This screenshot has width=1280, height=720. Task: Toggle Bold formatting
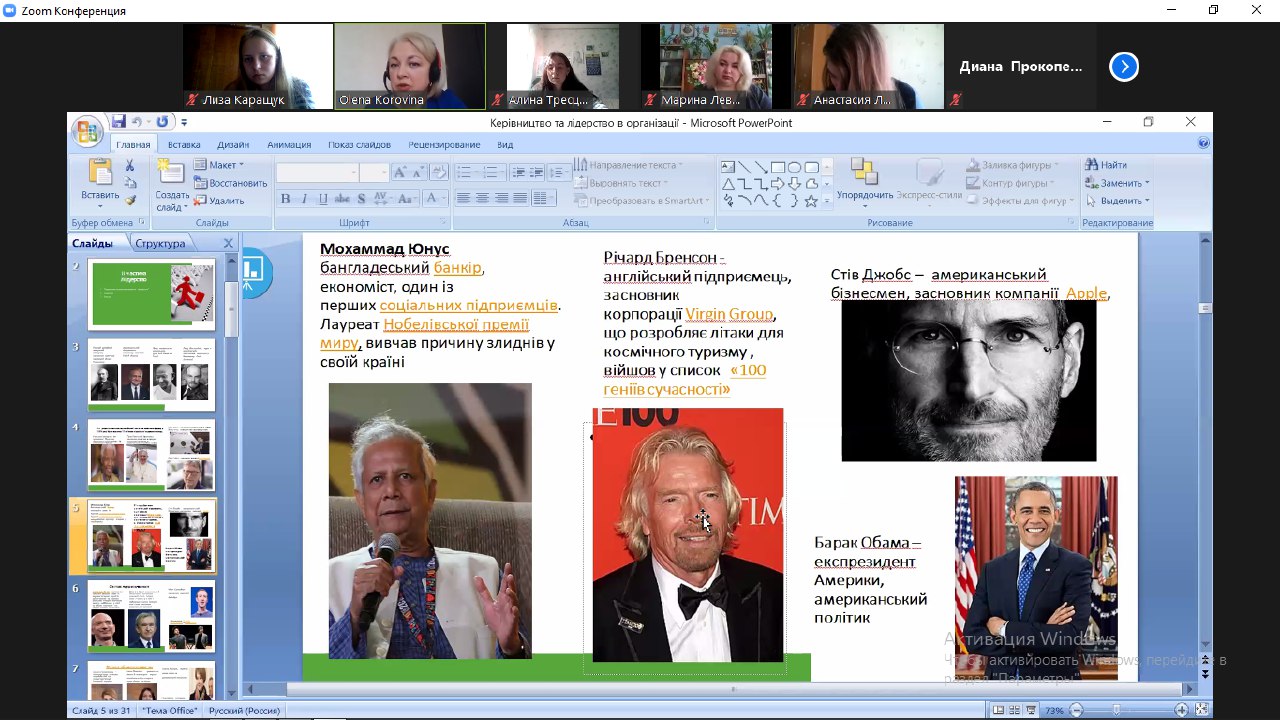coord(286,199)
